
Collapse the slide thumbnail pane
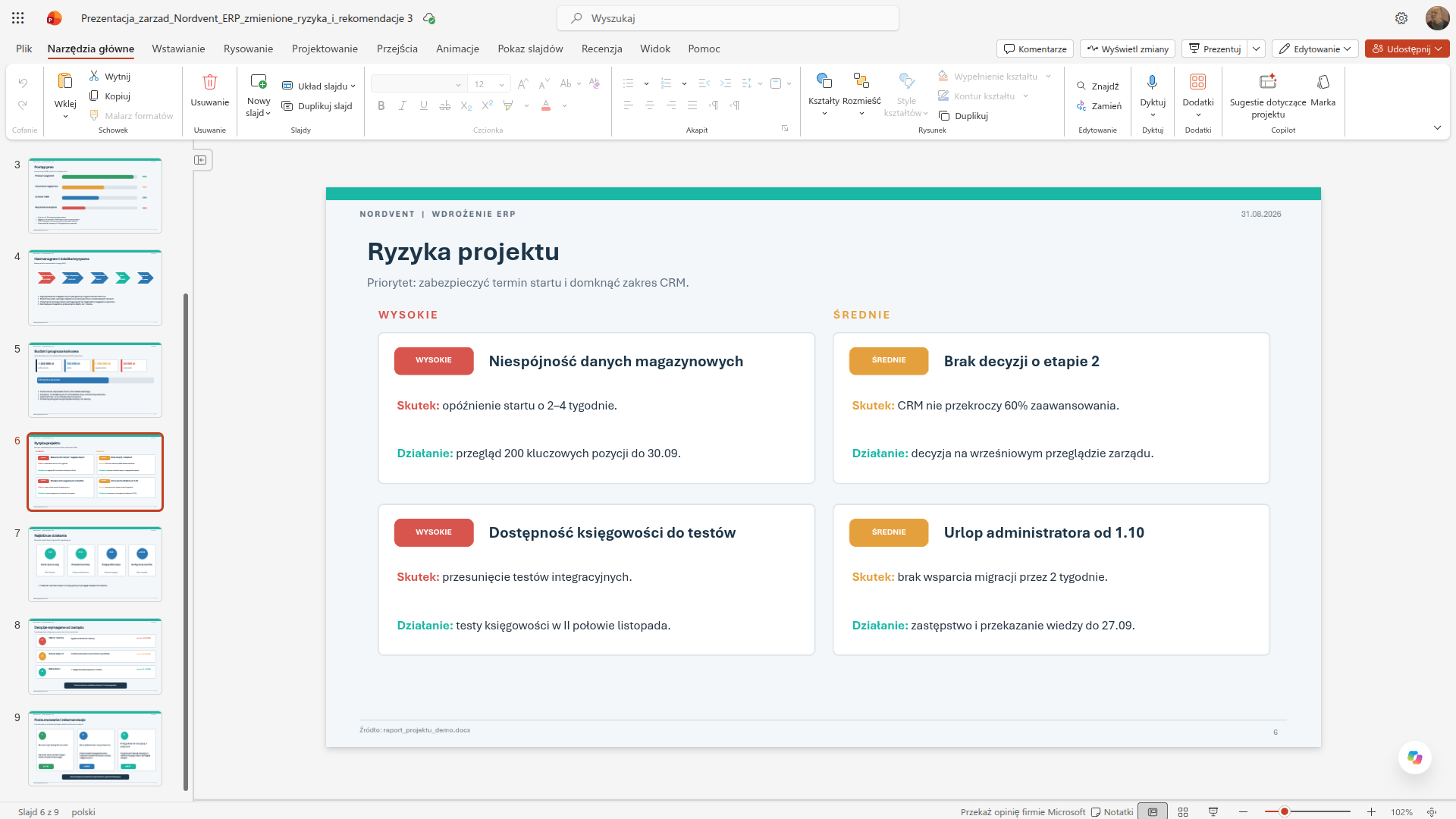tap(200, 160)
